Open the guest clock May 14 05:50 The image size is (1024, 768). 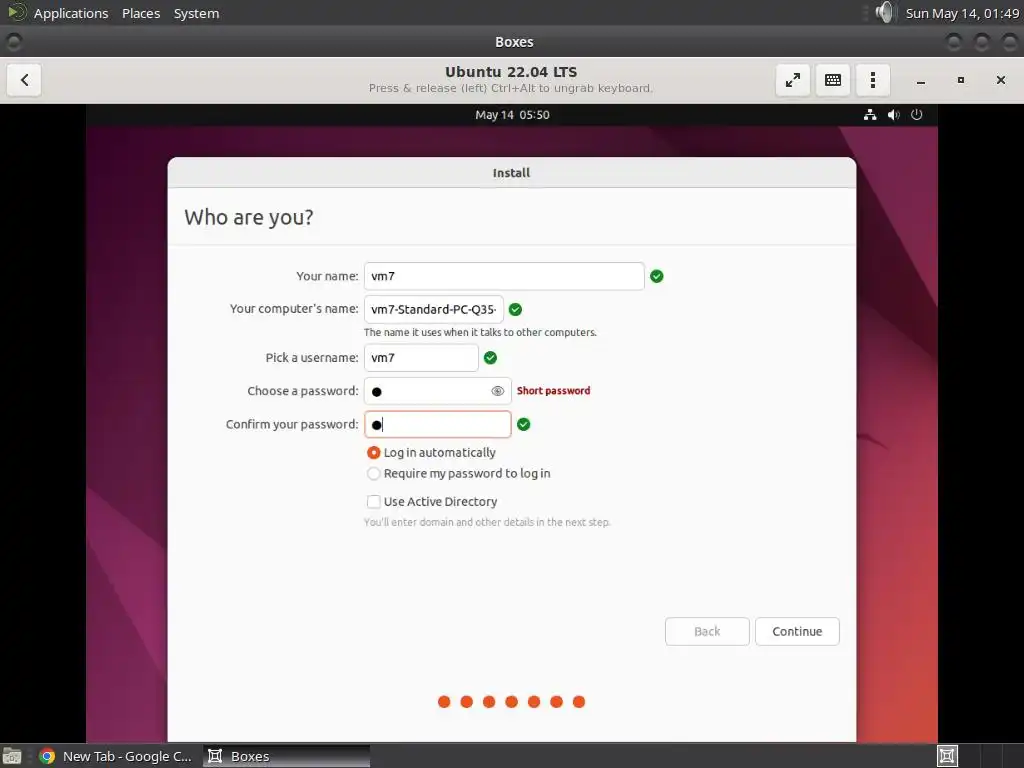pyautogui.click(x=513, y=115)
